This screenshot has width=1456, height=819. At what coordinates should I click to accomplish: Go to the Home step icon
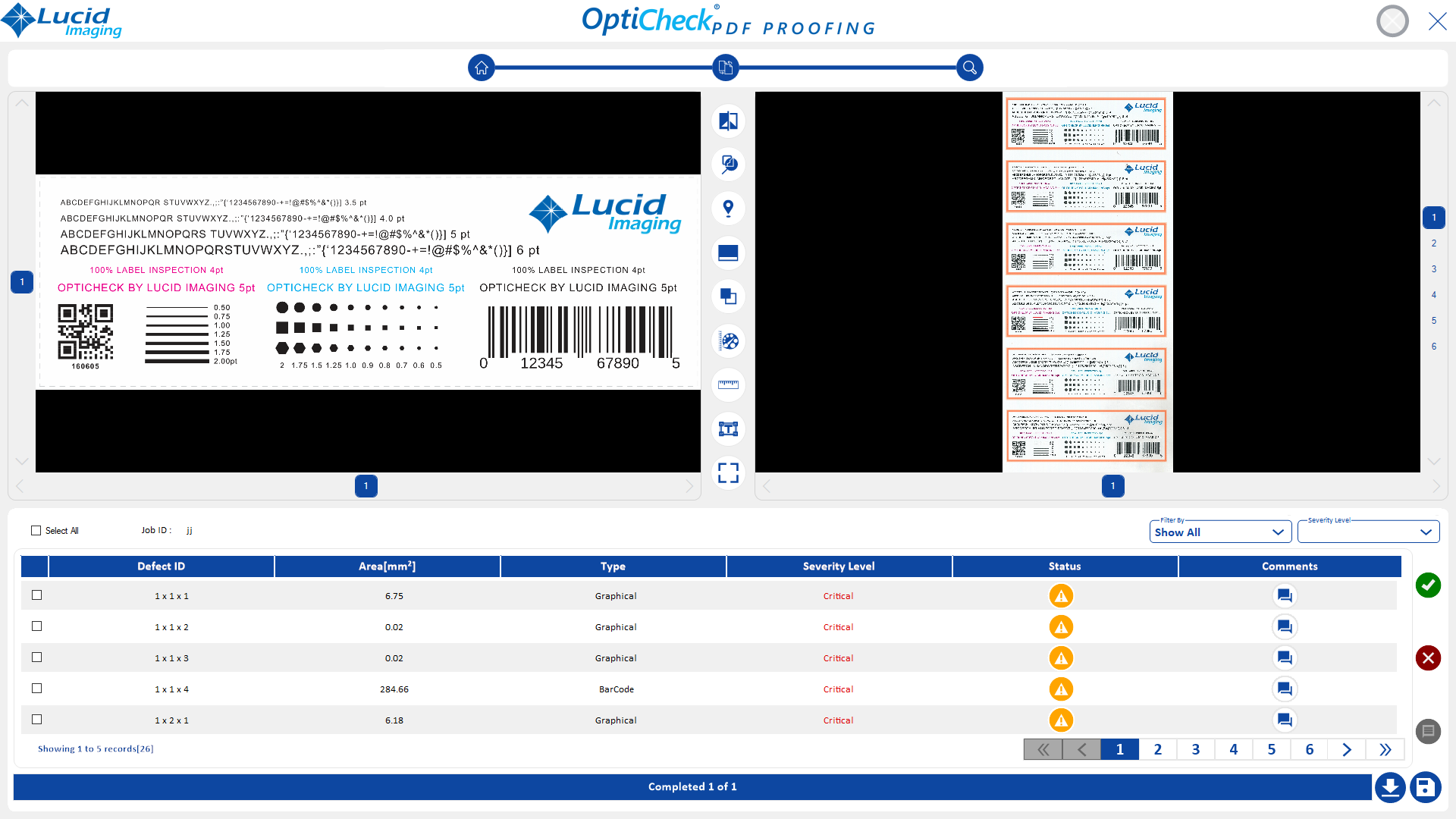click(481, 67)
